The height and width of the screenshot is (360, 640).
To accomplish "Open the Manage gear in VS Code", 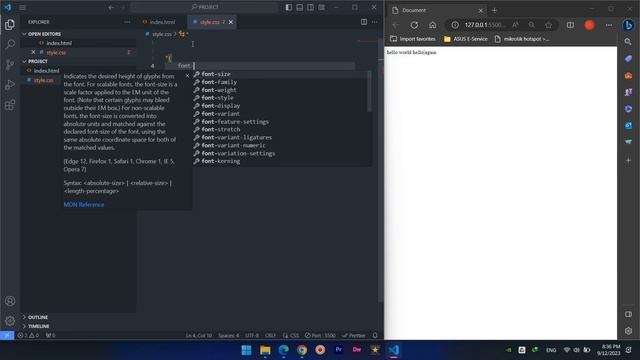I will (10, 321).
